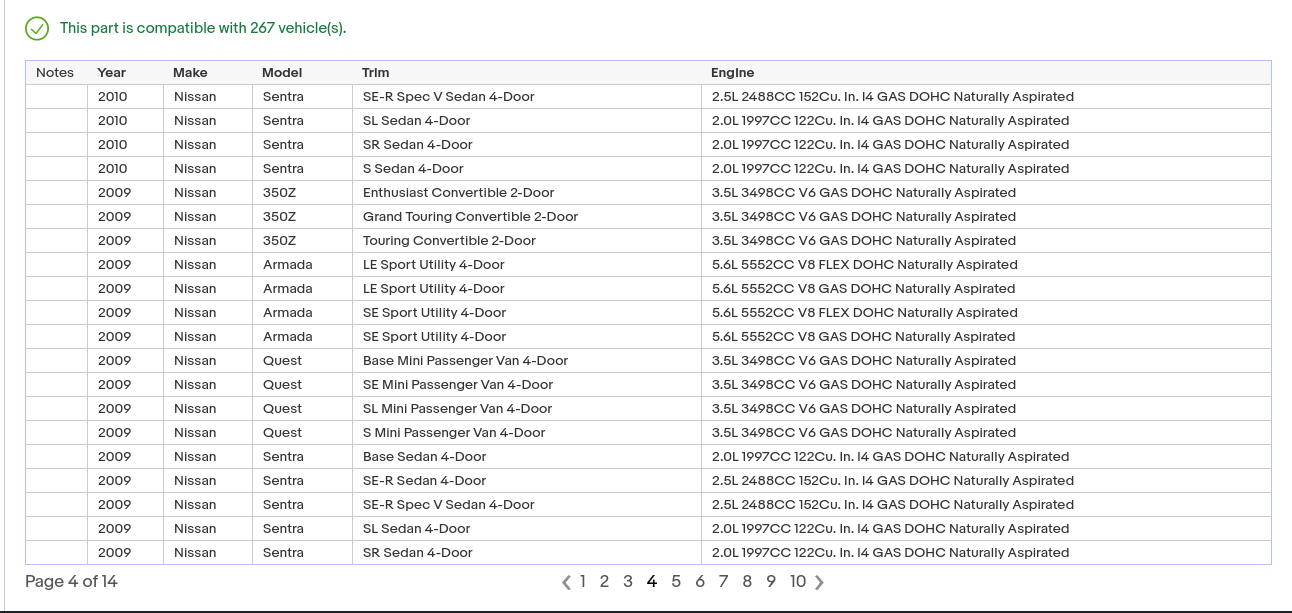
Task: Navigate to page 8
Action: (747, 582)
